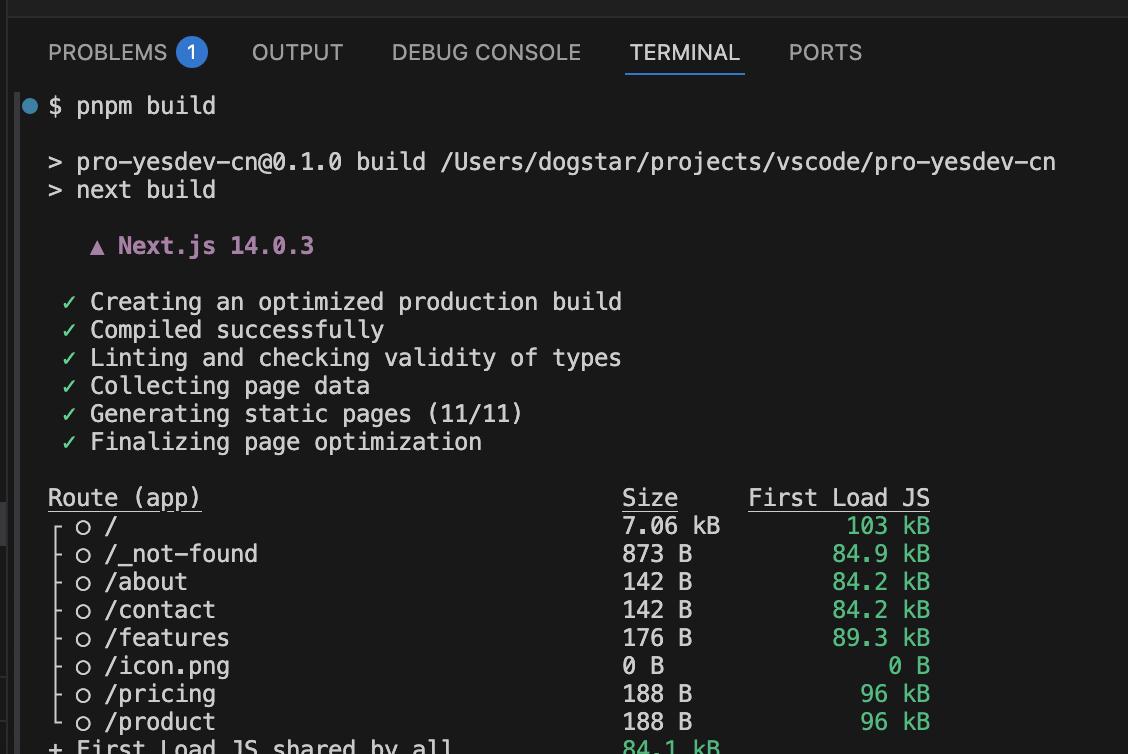Click the 'Generating static pages (11/11)' text

tap(306, 414)
